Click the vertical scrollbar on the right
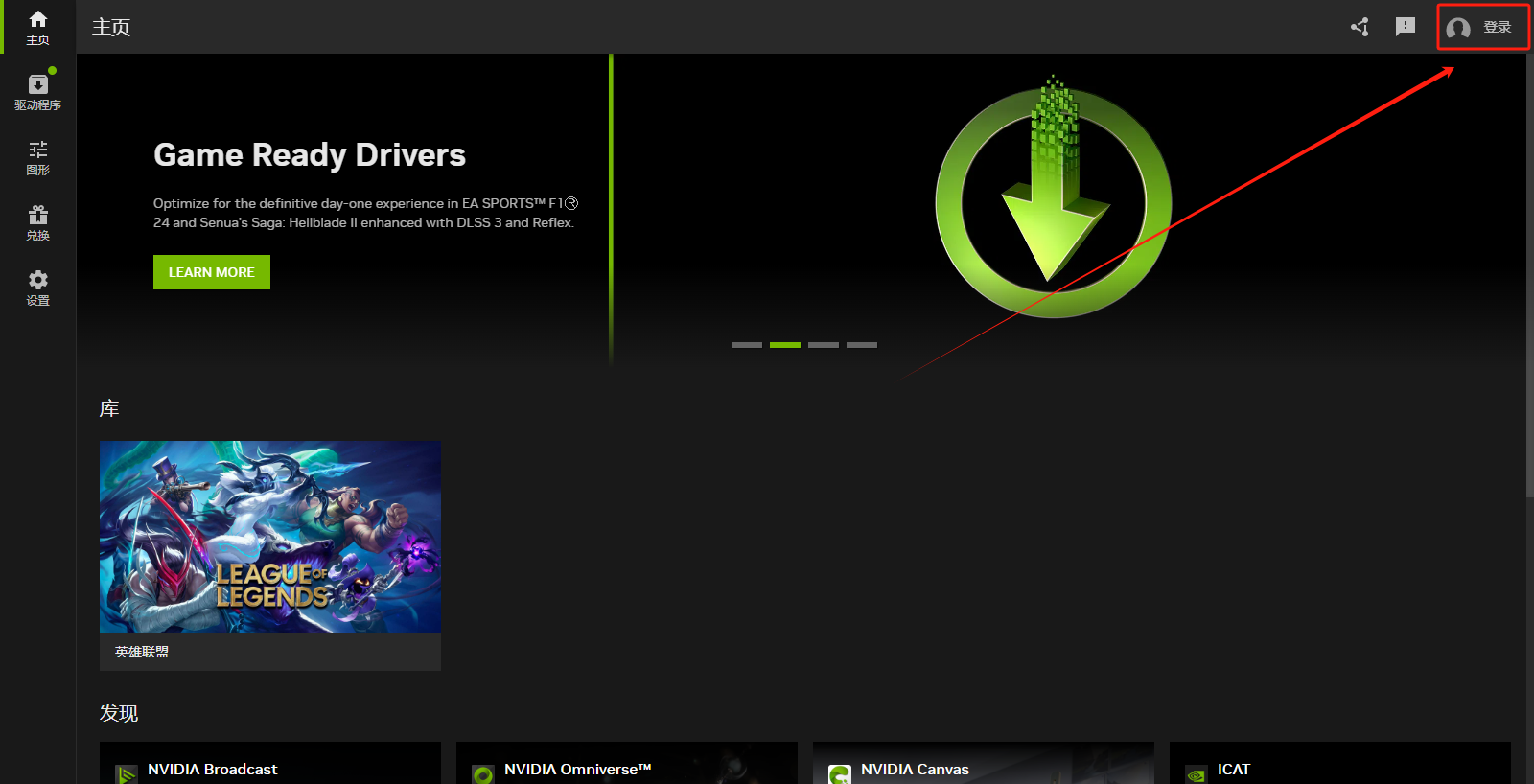1534x784 pixels. 1529,276
